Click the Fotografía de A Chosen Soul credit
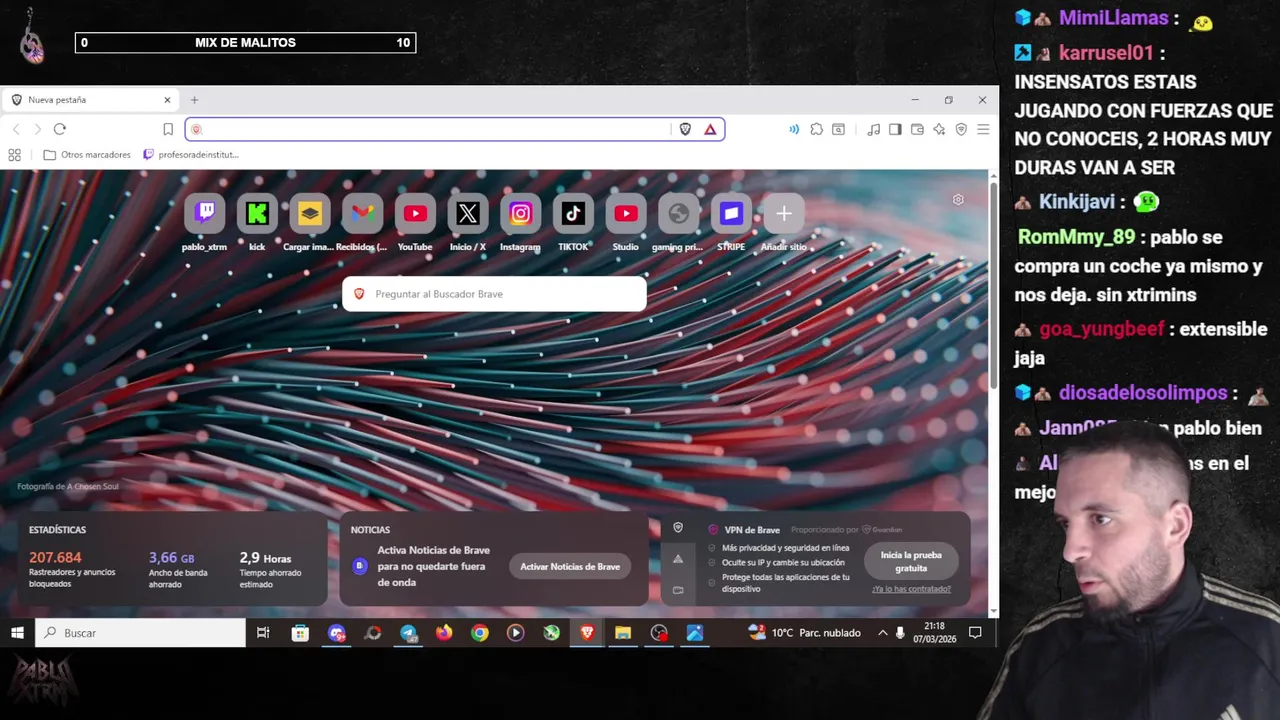 coord(67,487)
